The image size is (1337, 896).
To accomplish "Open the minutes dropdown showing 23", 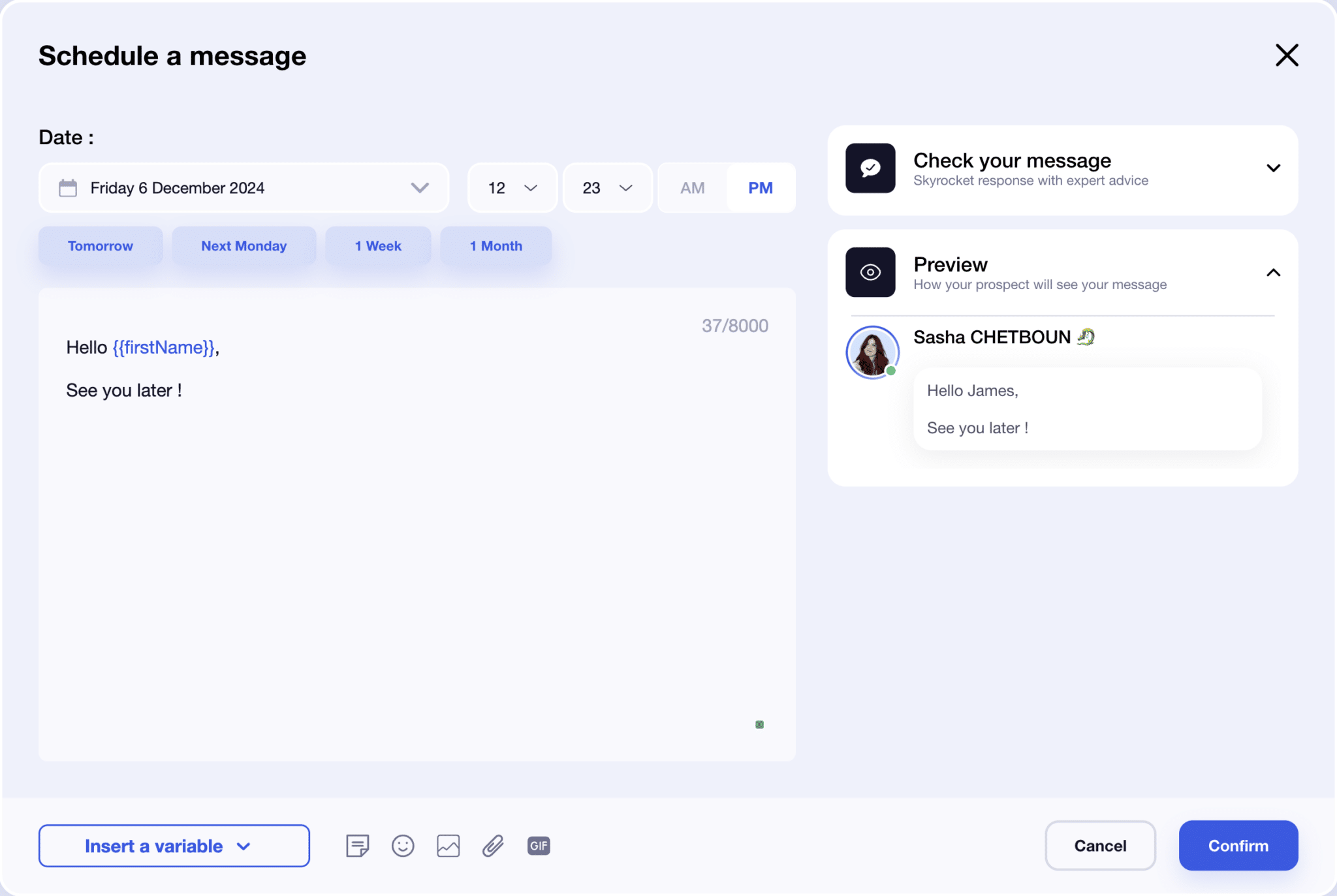I will 606,188.
